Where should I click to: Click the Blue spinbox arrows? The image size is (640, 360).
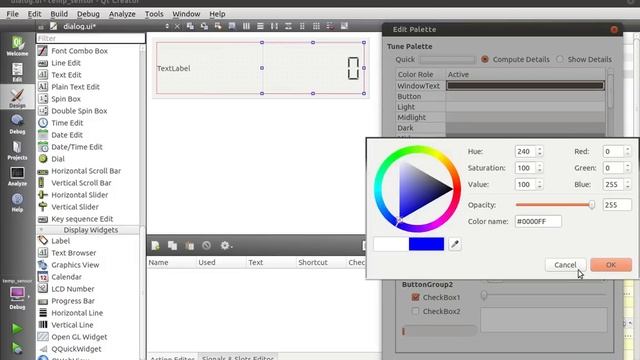[628, 184]
